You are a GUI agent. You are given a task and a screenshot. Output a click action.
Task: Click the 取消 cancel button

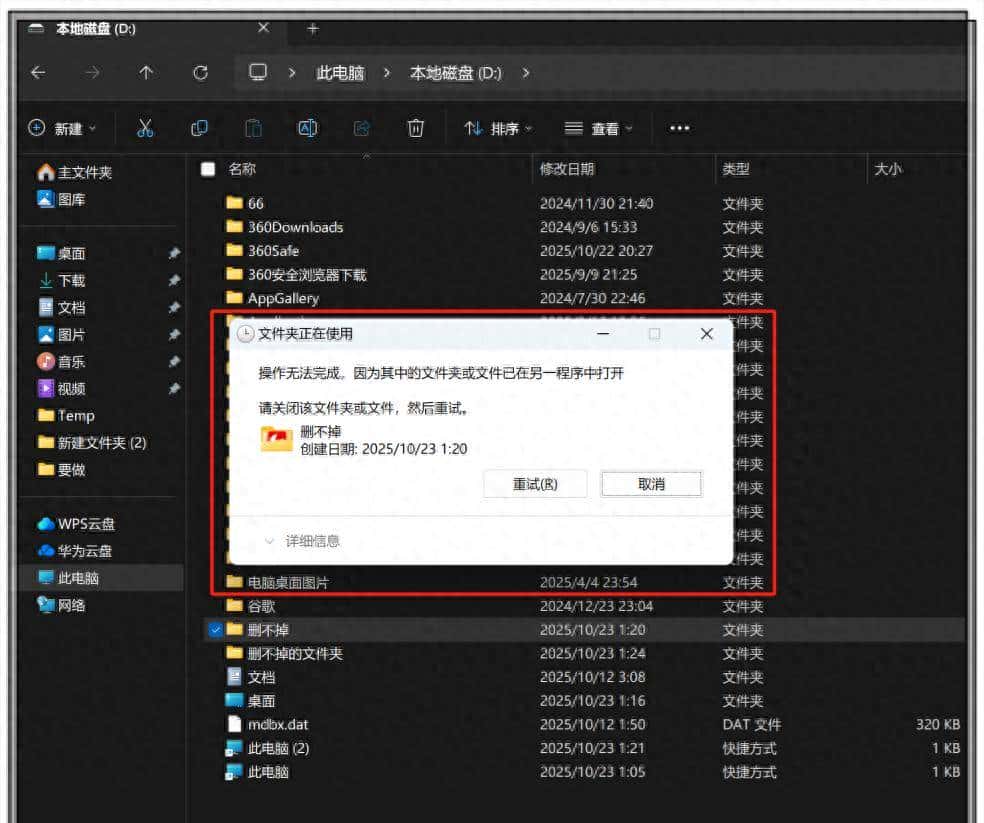(651, 483)
